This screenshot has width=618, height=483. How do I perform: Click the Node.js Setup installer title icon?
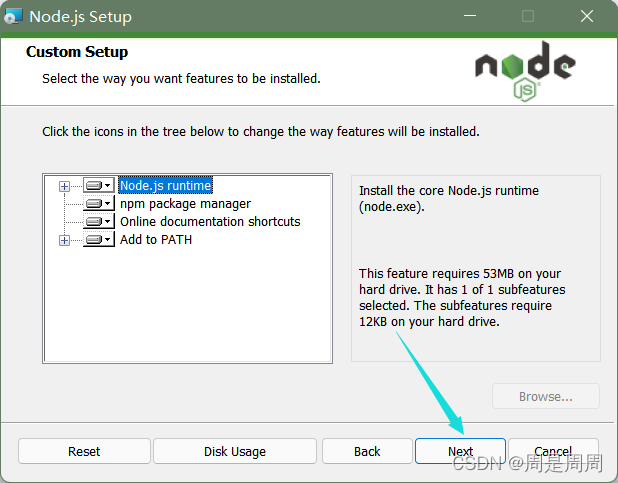click(x=13, y=17)
